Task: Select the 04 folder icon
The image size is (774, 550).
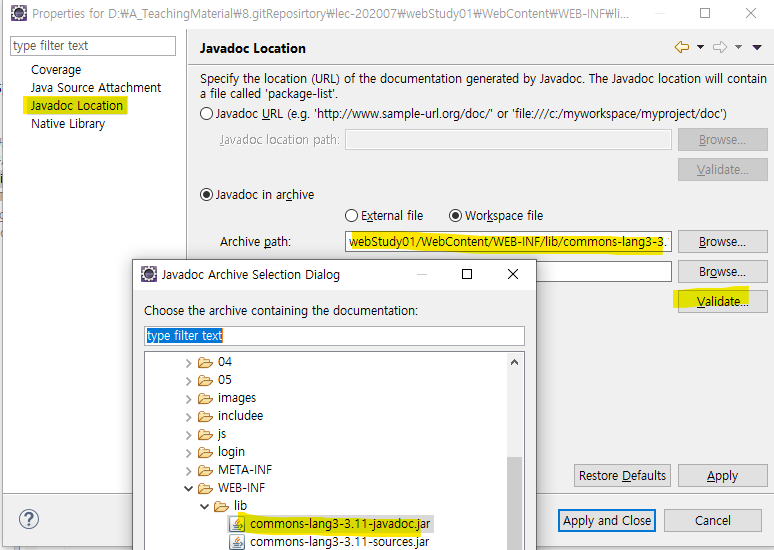Action: pos(205,362)
